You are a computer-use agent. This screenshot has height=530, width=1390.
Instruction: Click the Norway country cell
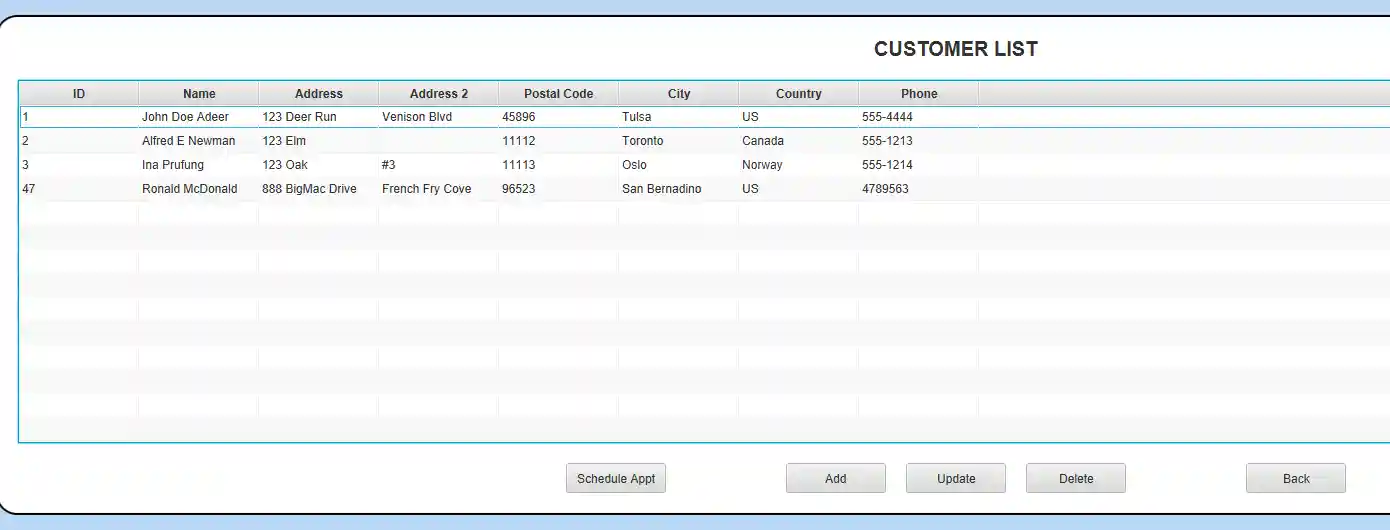point(798,165)
